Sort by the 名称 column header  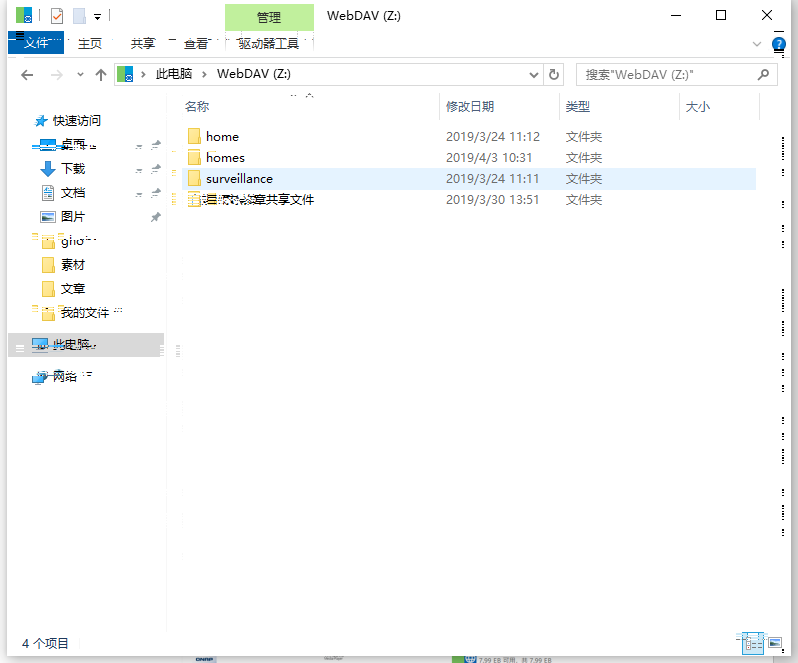[x=309, y=107]
